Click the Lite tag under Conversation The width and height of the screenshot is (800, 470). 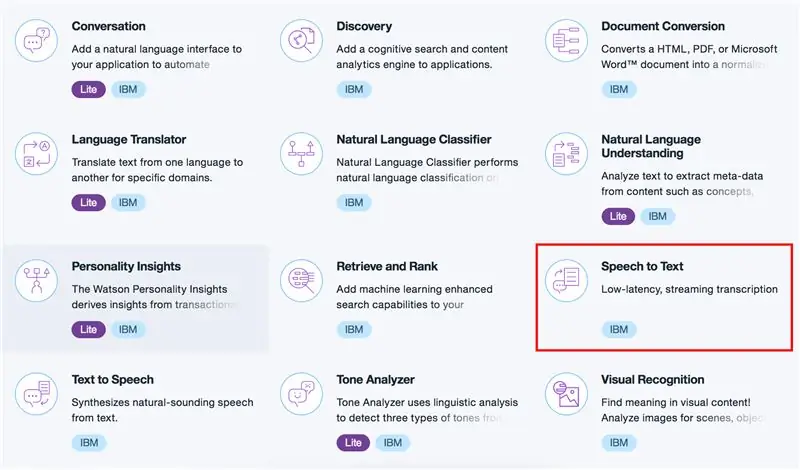(88, 89)
